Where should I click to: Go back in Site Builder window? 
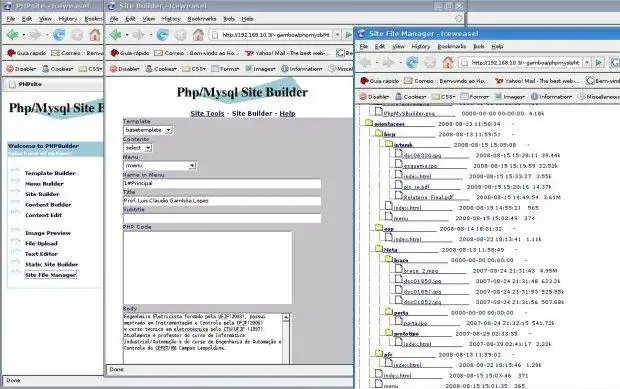(x=115, y=35)
